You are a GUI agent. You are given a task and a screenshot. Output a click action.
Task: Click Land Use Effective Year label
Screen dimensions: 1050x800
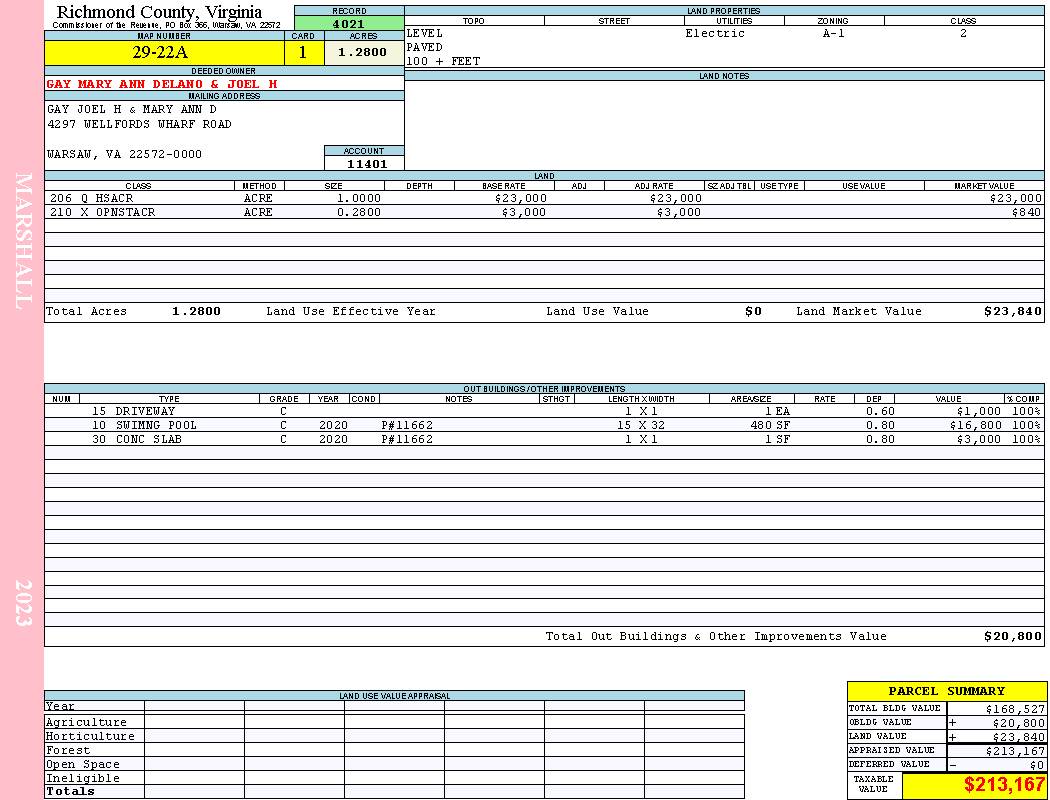351,311
